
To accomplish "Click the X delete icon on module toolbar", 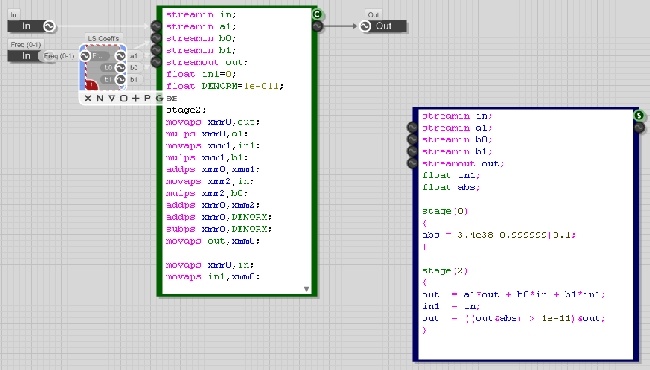I will tap(87, 98).
